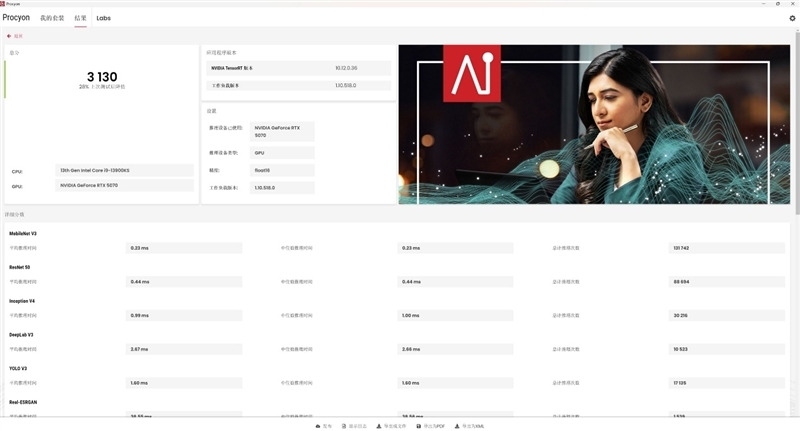This screenshot has width=800, height=431.
Task: Click the NVIDIA TensorRT version row
Action: pyautogui.click(x=299, y=68)
